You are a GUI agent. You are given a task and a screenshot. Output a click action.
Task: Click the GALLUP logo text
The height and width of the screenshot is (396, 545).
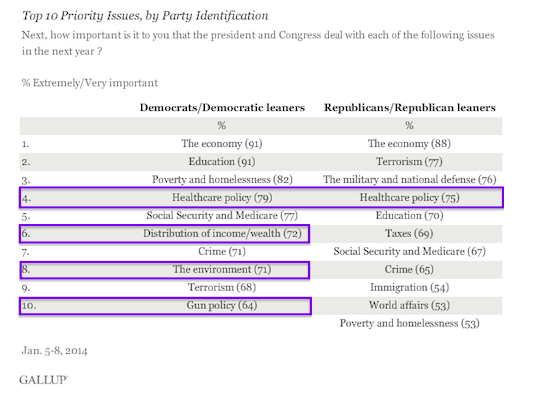[43, 380]
